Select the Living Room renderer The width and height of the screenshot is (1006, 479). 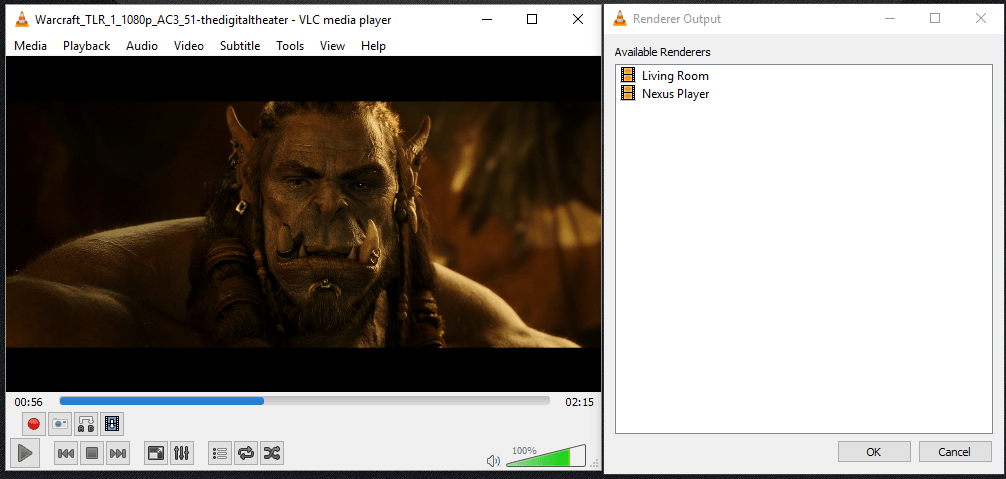[675, 76]
